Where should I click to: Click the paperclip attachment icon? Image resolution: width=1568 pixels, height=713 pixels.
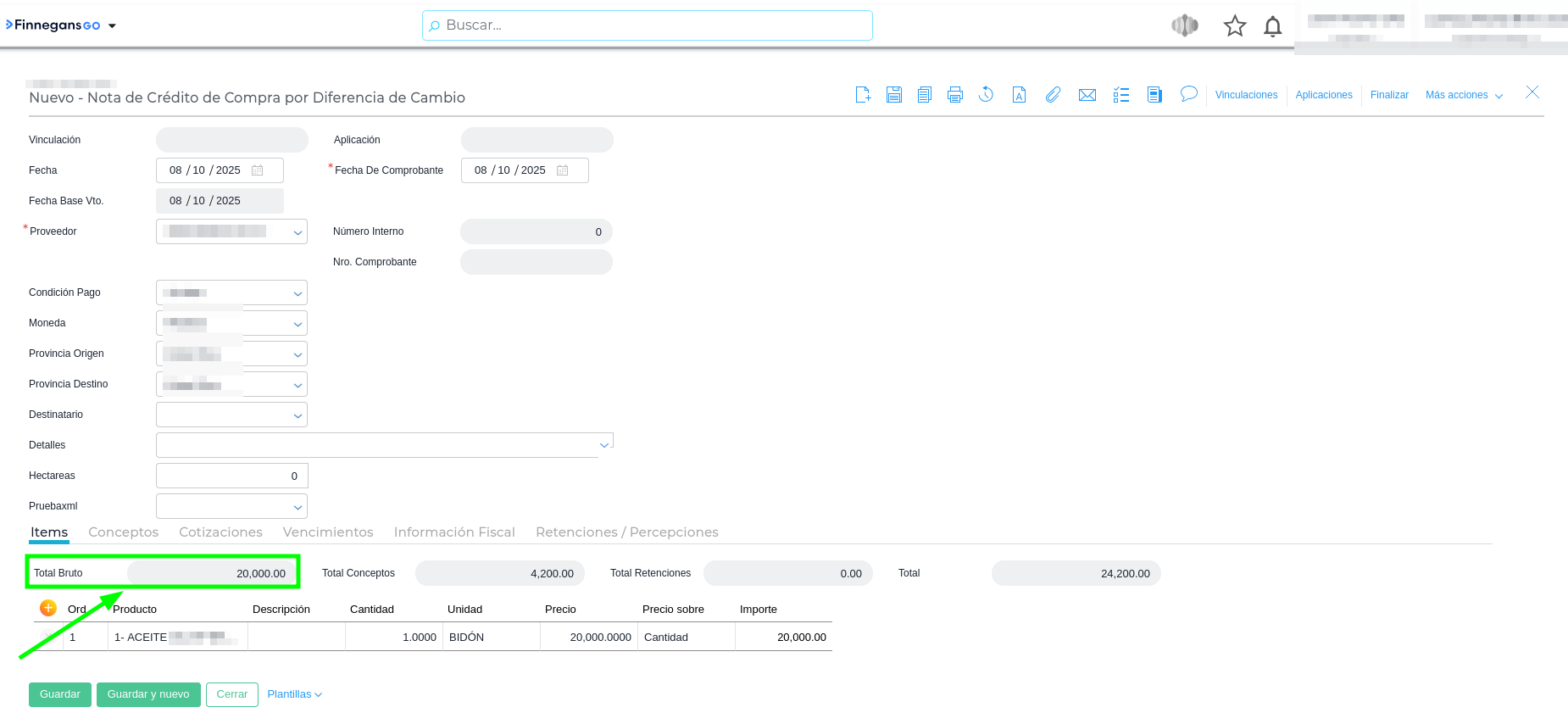(1053, 95)
